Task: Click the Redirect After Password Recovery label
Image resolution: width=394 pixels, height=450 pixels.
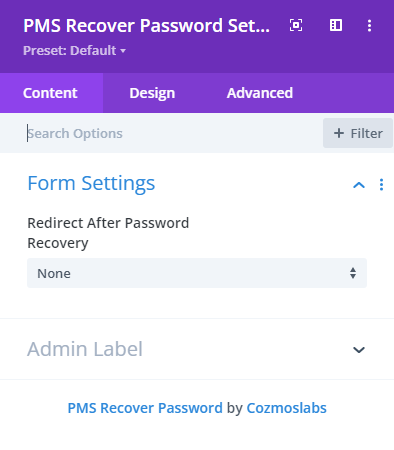Action: [x=108, y=233]
